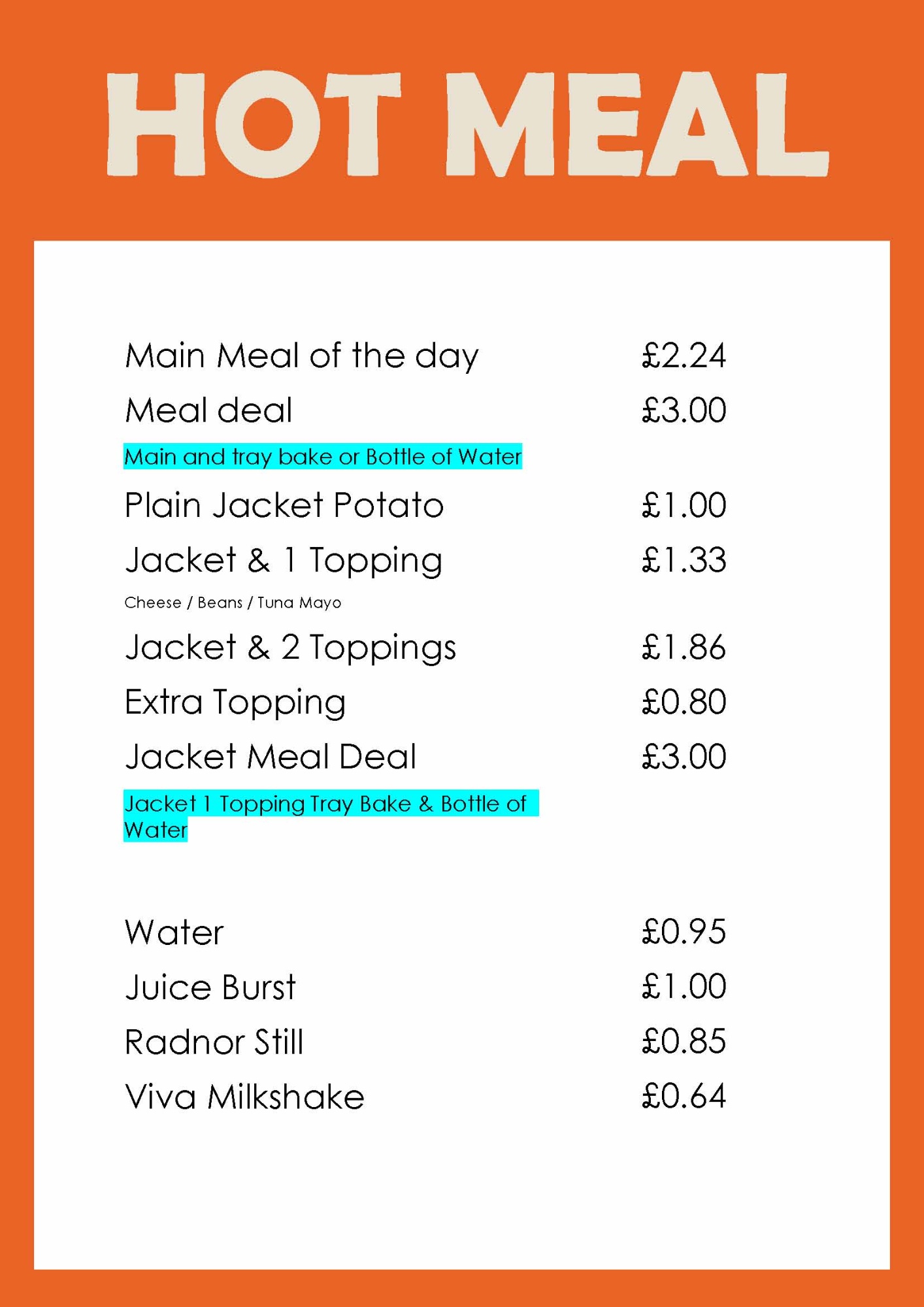Click the Radnor Still drink item
The height and width of the screenshot is (1307, 924).
pyautogui.click(x=214, y=1042)
